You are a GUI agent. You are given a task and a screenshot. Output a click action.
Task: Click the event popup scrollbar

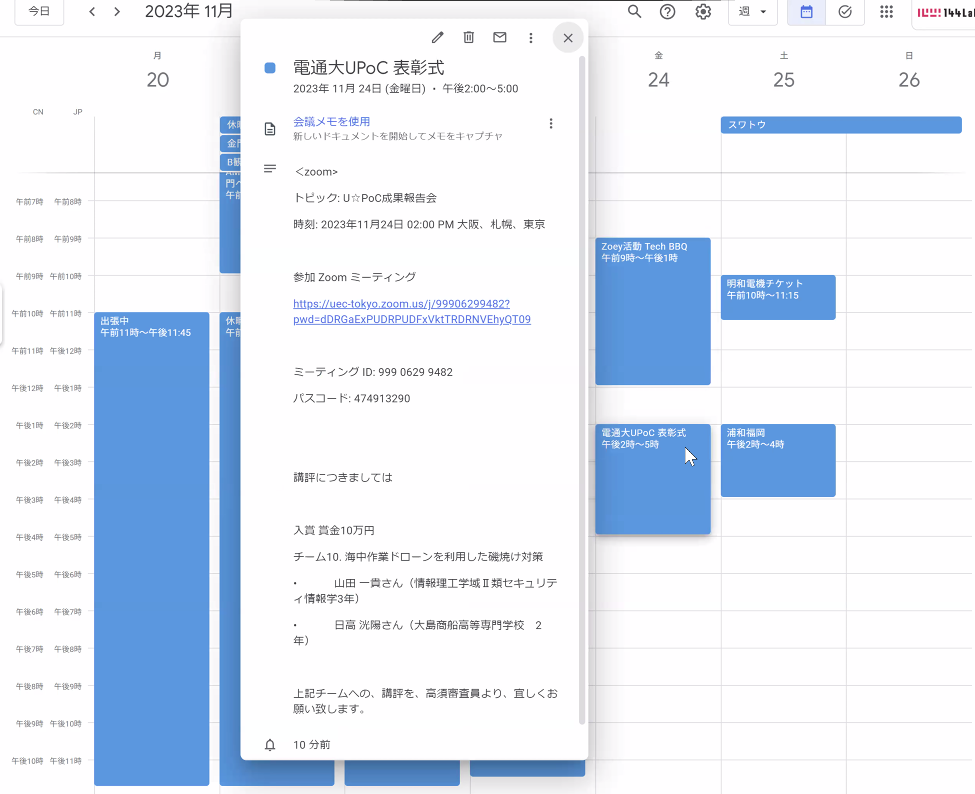click(581, 390)
